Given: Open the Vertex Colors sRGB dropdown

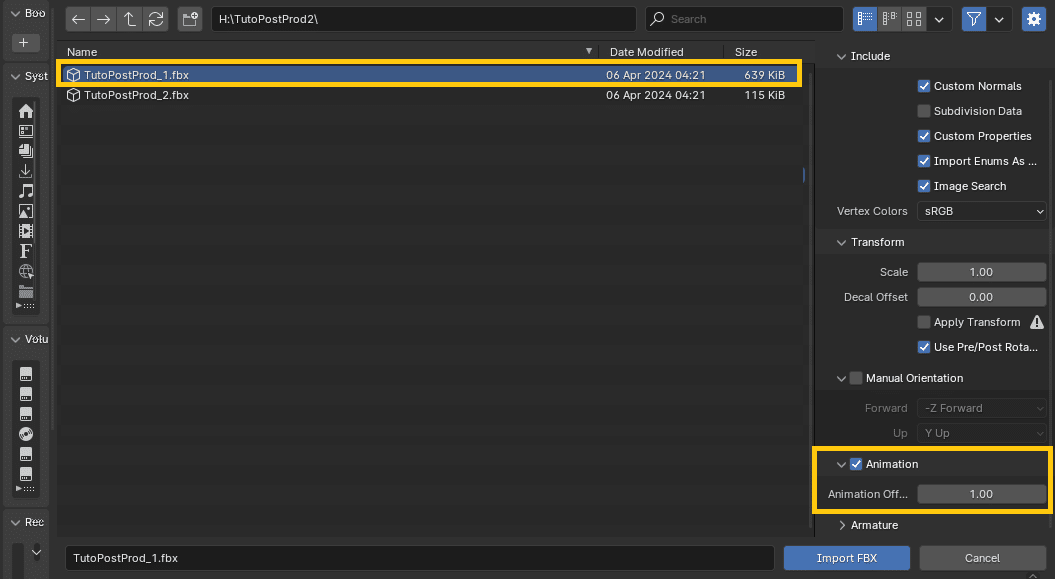Looking at the screenshot, I should tap(981, 211).
